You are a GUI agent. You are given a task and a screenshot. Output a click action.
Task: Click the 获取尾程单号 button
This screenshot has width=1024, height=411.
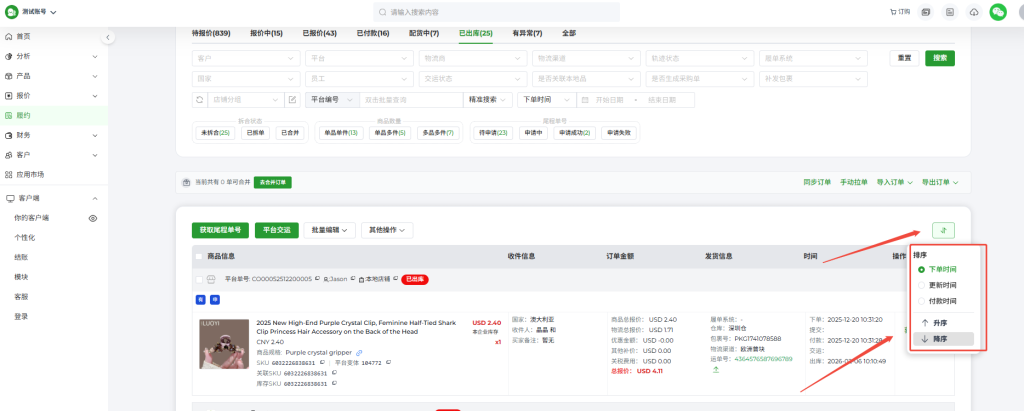click(x=220, y=230)
